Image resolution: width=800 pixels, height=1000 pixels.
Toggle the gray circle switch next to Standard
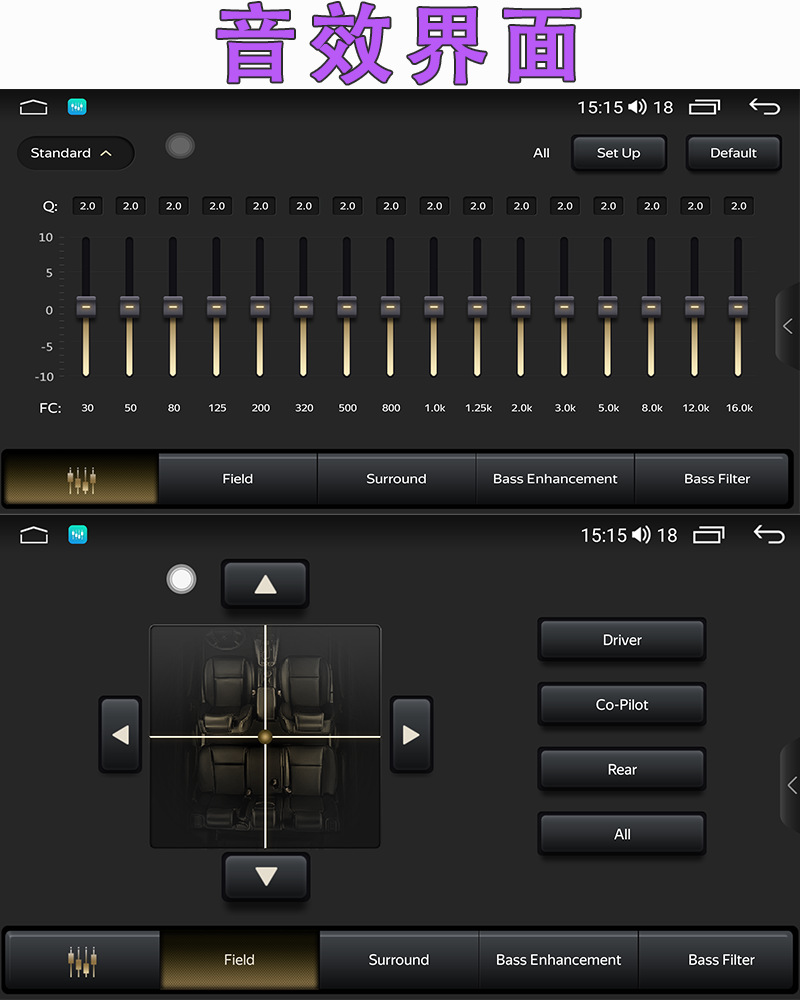180,147
